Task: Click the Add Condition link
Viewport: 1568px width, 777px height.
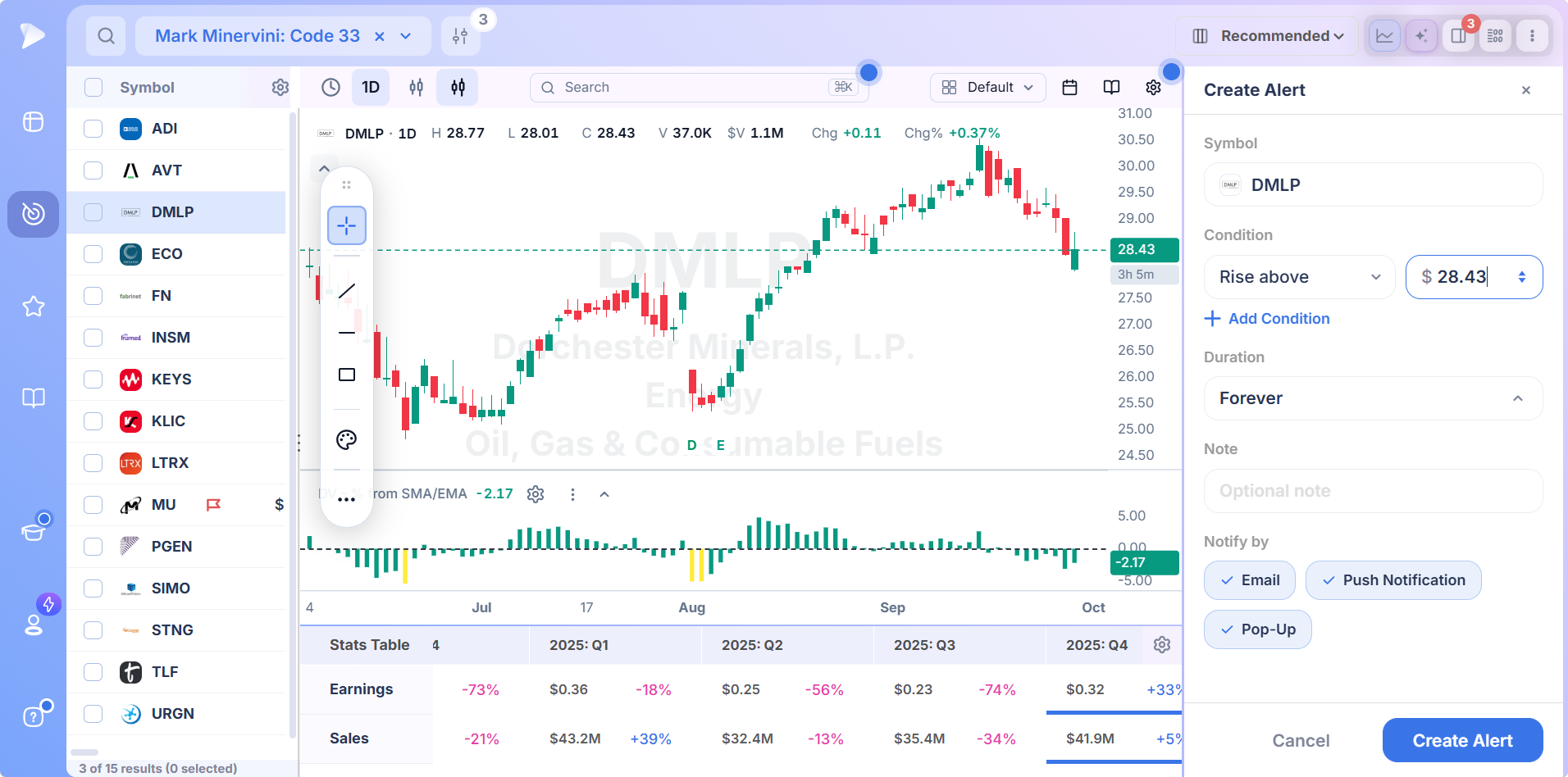Action: tap(1267, 319)
